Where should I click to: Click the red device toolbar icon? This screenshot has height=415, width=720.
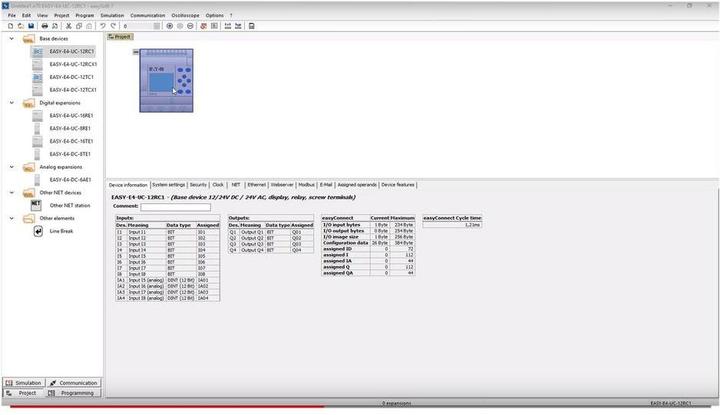[203, 26]
